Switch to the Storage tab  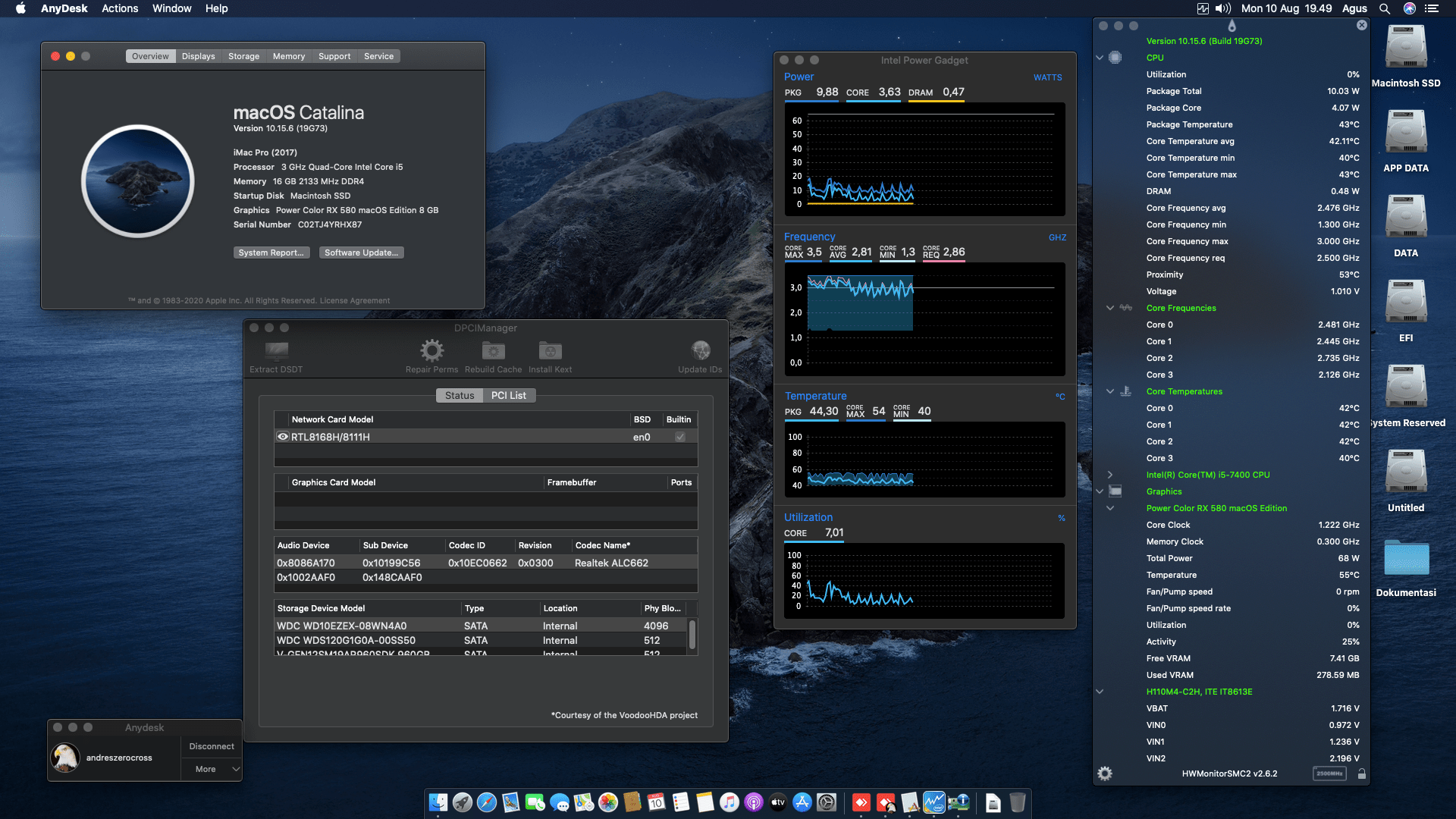243,55
